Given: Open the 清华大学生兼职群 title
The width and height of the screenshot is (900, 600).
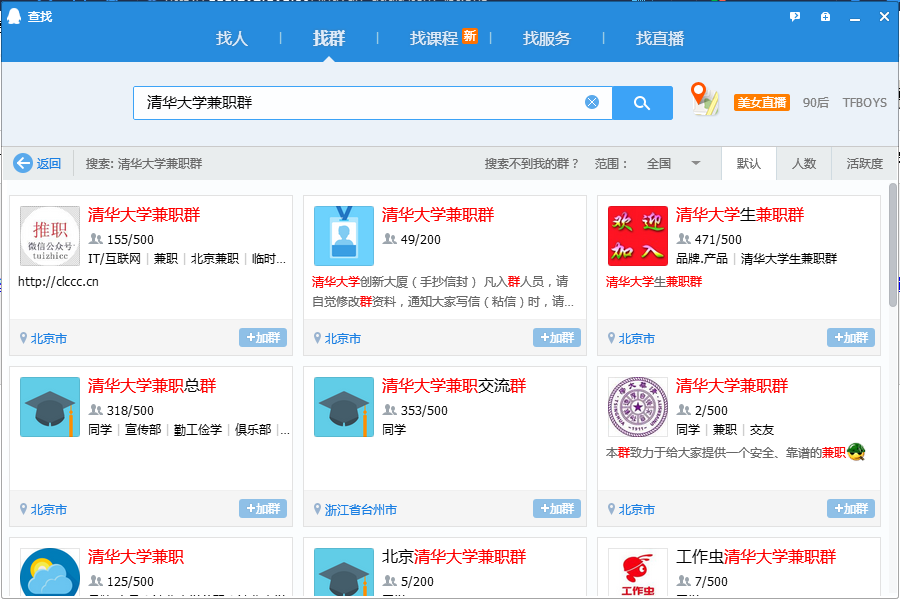Looking at the screenshot, I should coord(740,215).
